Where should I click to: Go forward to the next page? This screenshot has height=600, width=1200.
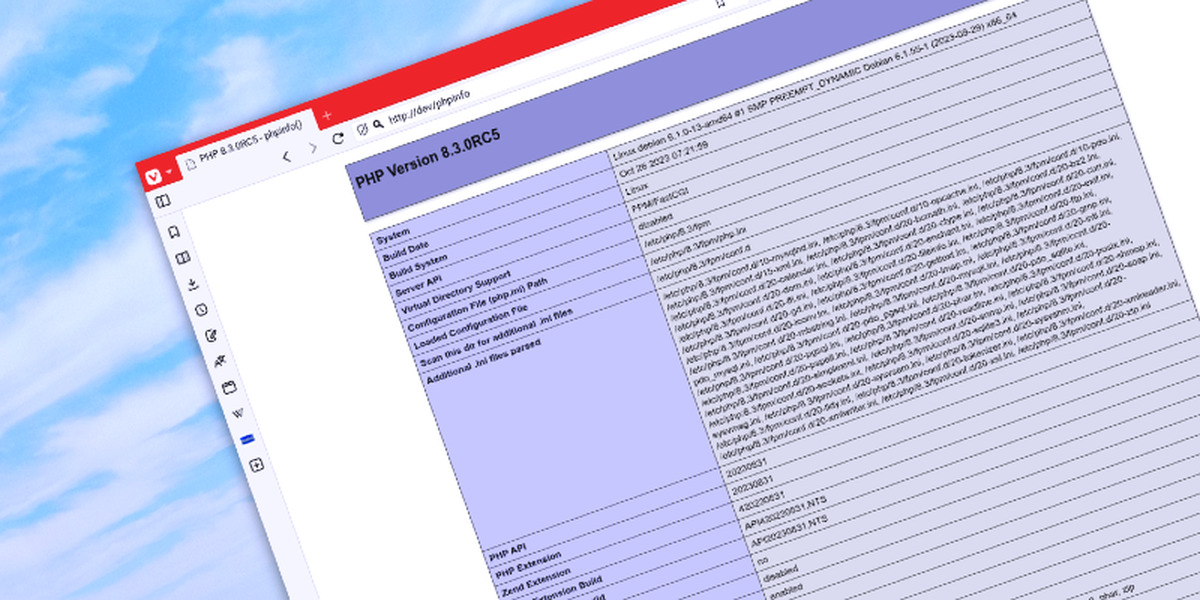[313, 148]
